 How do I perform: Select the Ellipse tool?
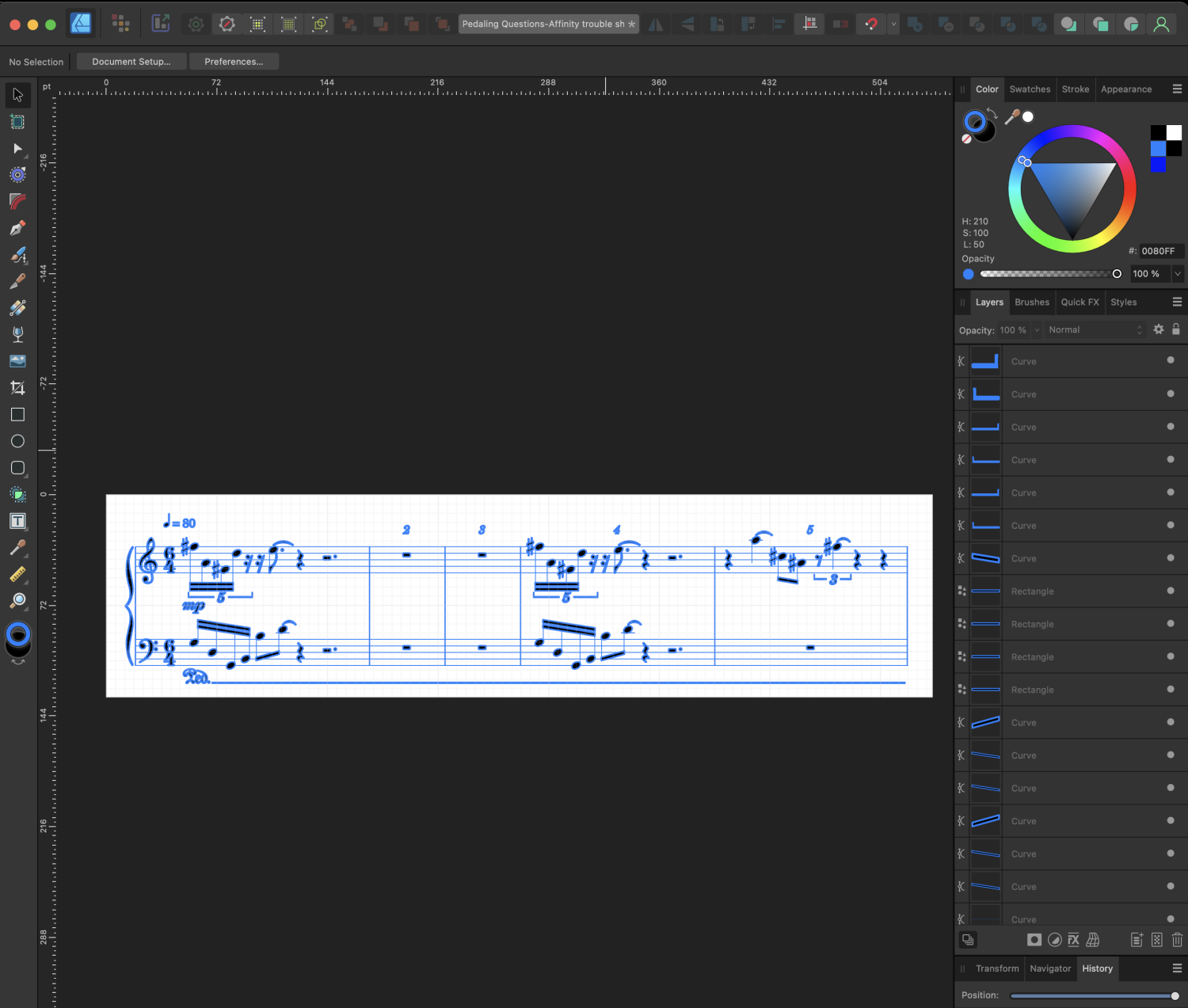17,441
